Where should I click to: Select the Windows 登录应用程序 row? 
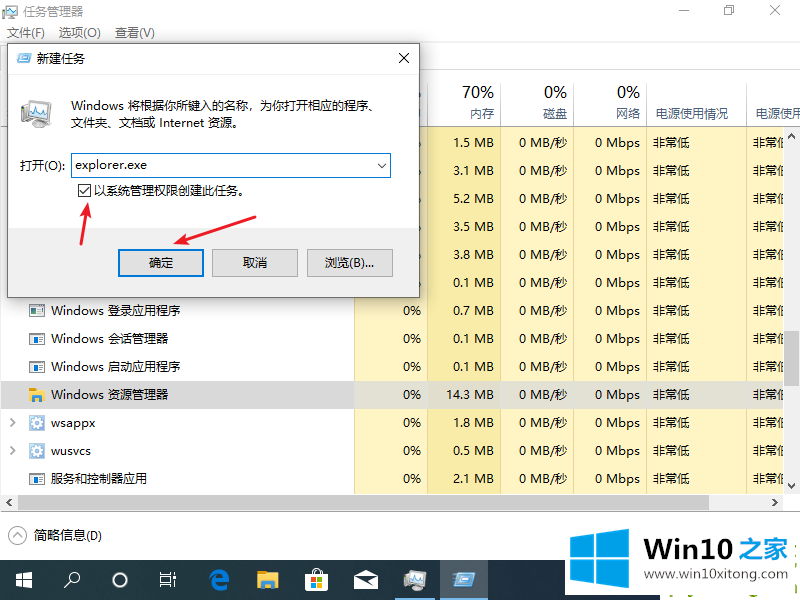pyautogui.click(x=392, y=311)
